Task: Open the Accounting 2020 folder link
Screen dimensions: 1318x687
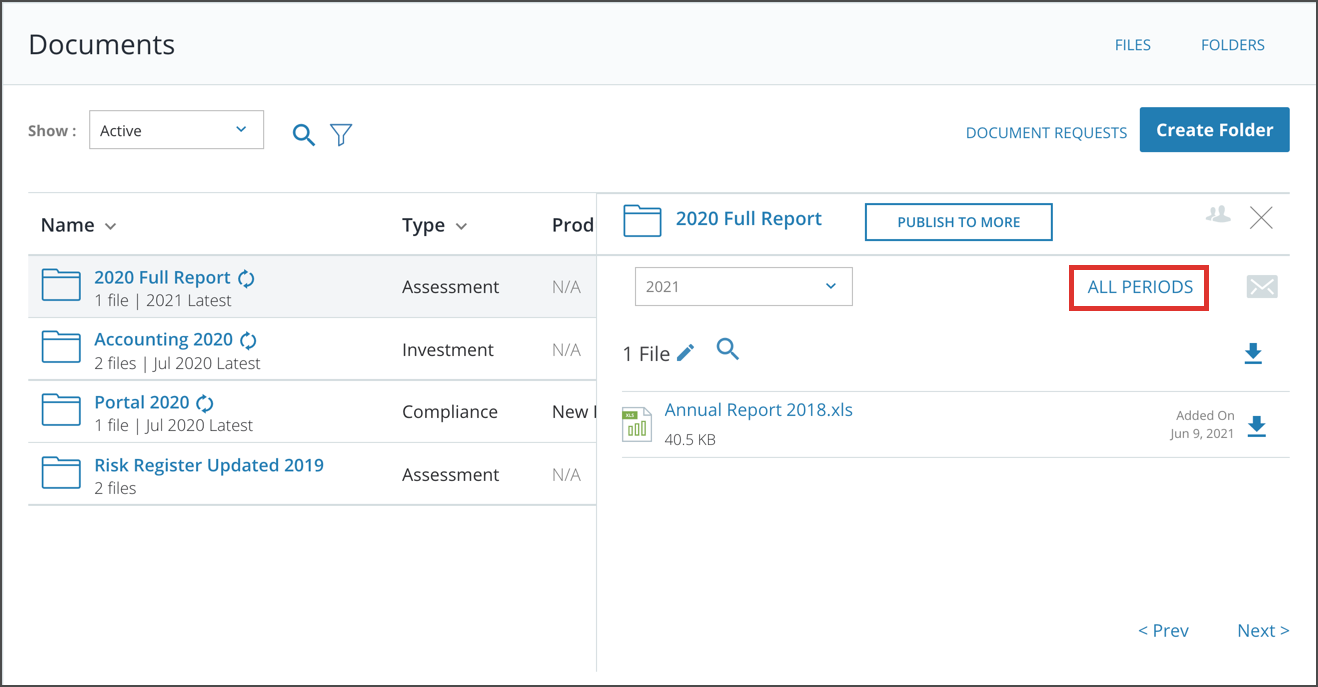Action: pyautogui.click(x=163, y=339)
